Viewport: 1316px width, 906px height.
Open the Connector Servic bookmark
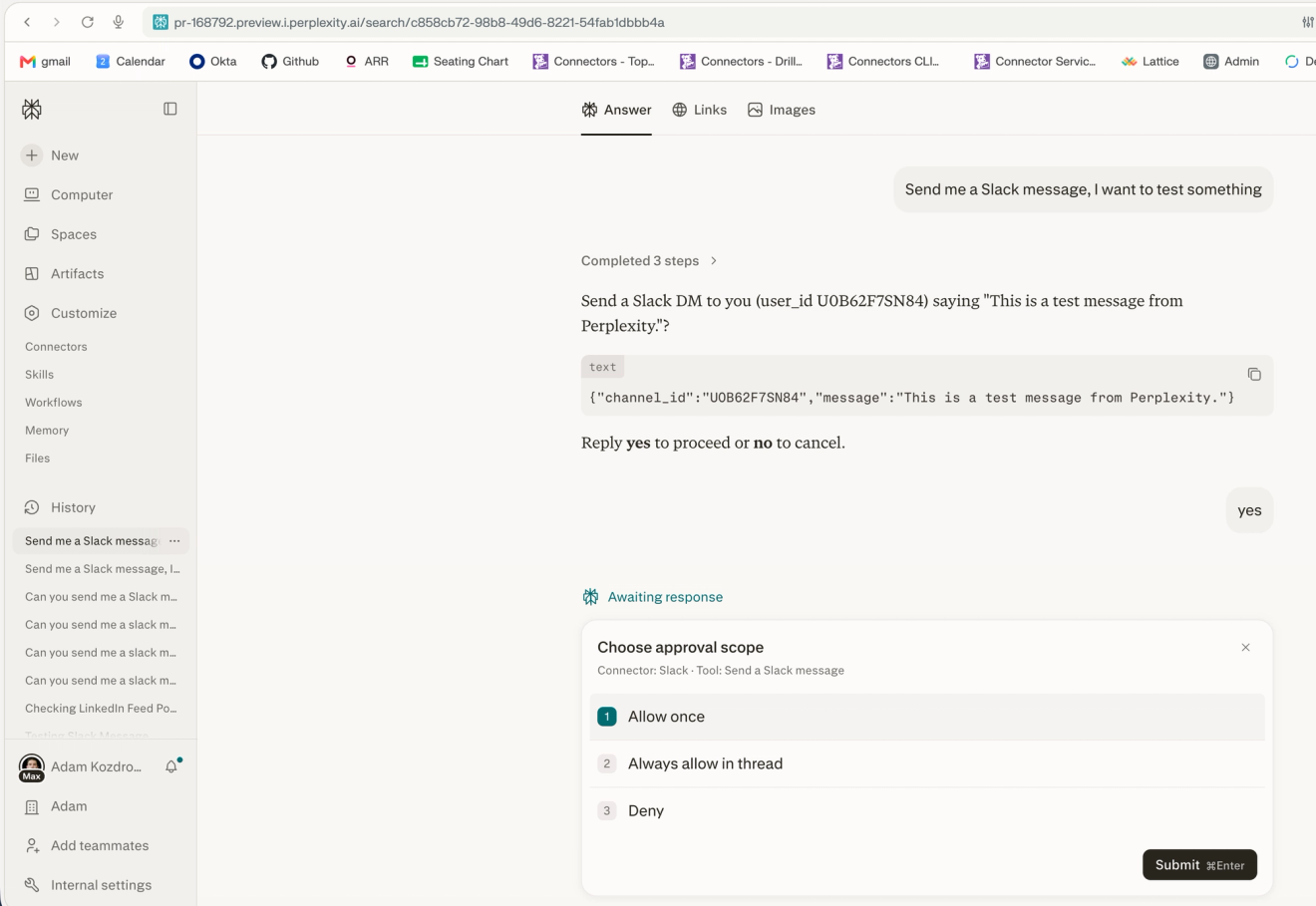[1035, 61]
